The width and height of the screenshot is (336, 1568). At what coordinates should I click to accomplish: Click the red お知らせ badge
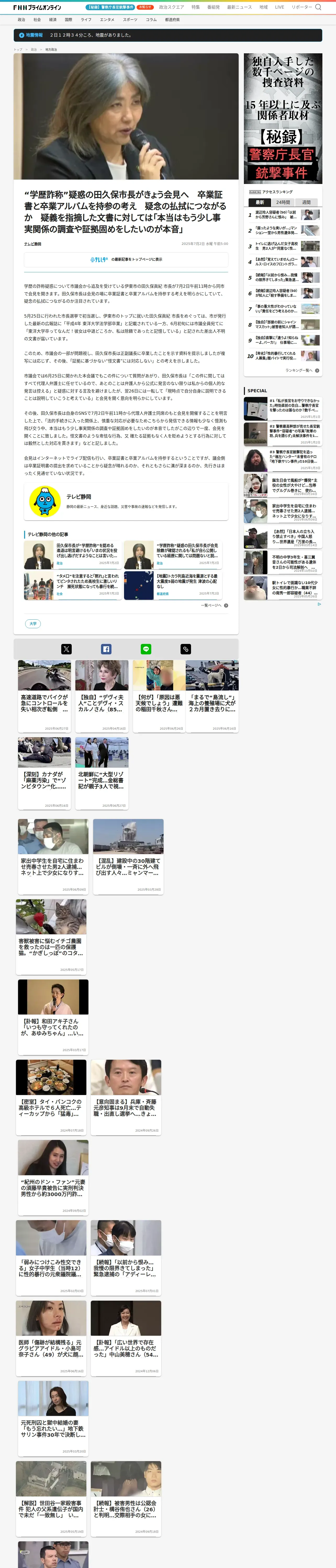(x=145, y=7)
